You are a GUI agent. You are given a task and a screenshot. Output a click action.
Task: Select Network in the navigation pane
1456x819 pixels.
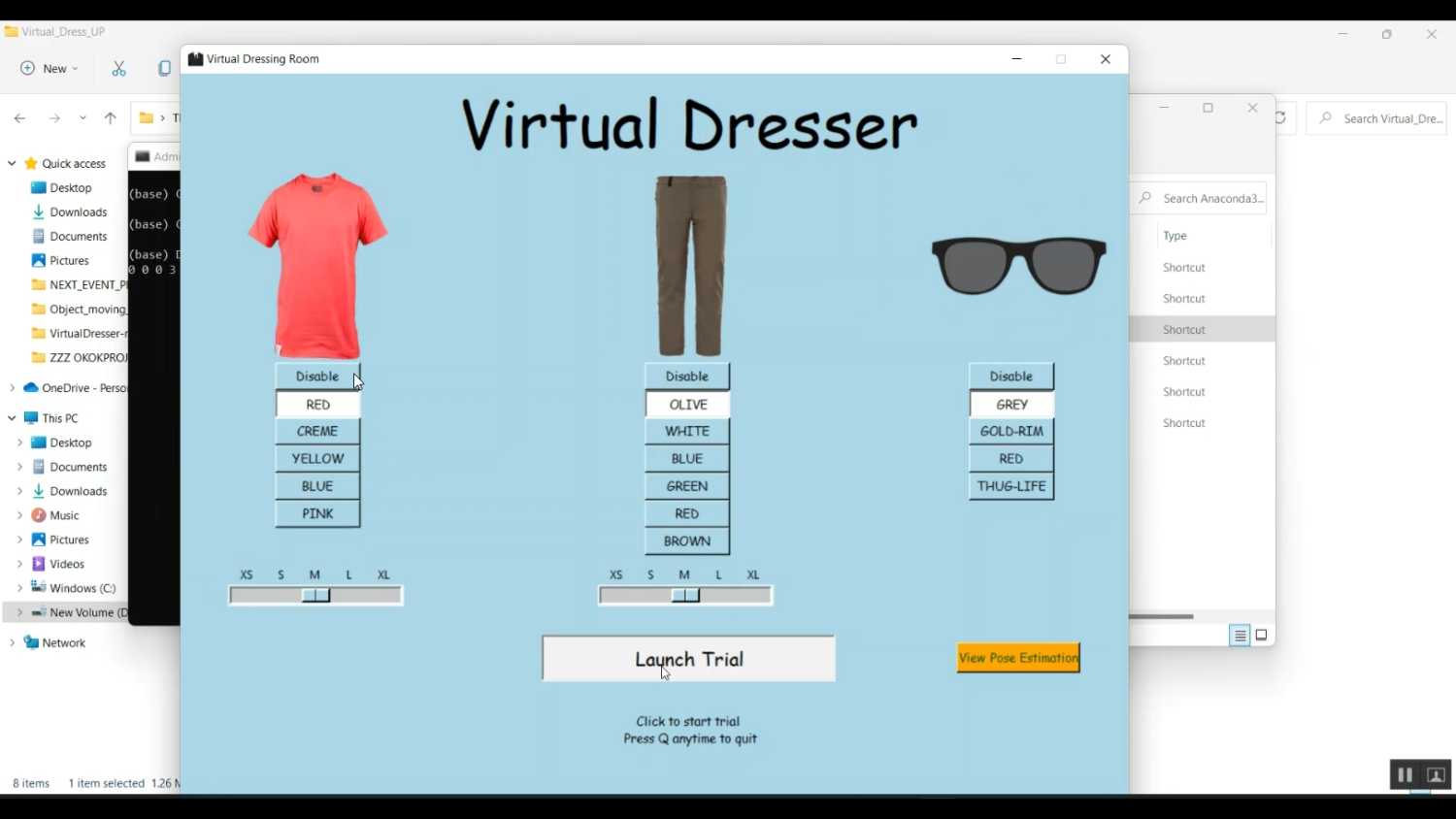[64, 643]
